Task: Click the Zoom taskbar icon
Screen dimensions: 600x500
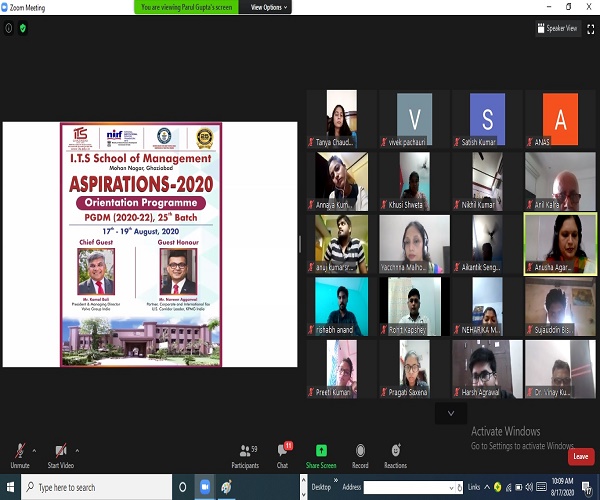Action: coord(205,487)
